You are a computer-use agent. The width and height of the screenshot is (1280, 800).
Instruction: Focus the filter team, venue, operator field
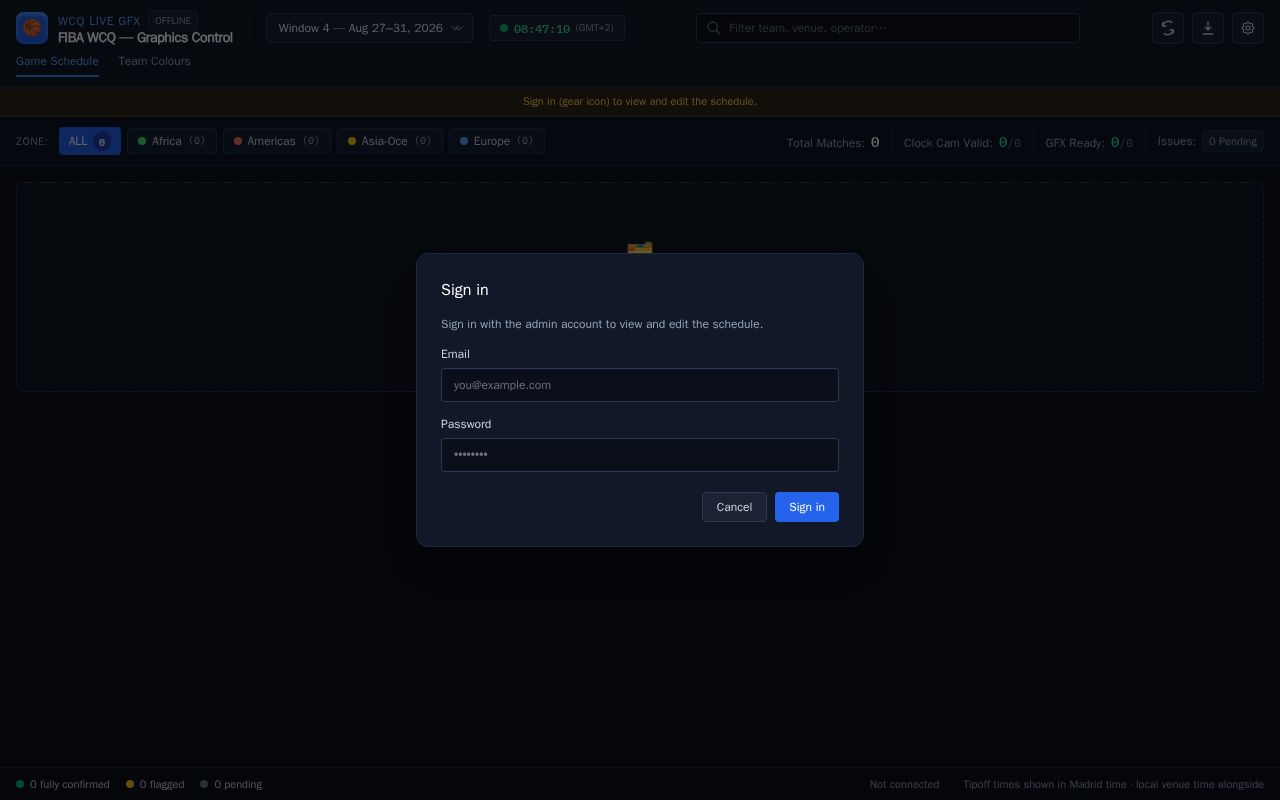point(888,28)
